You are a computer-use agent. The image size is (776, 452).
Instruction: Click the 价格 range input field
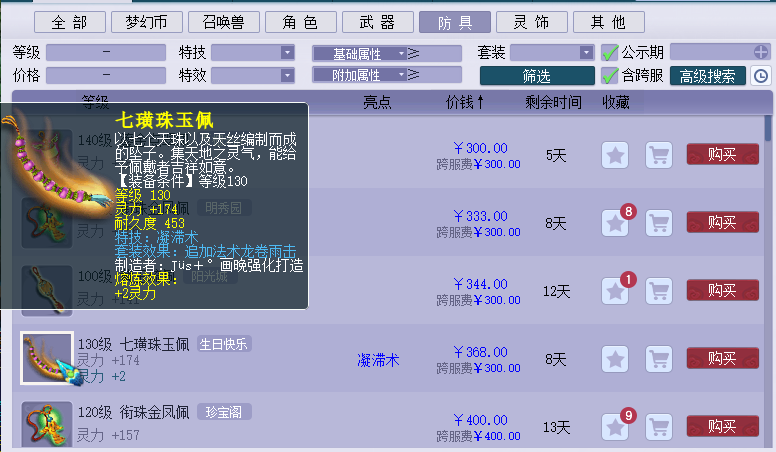pos(106,75)
